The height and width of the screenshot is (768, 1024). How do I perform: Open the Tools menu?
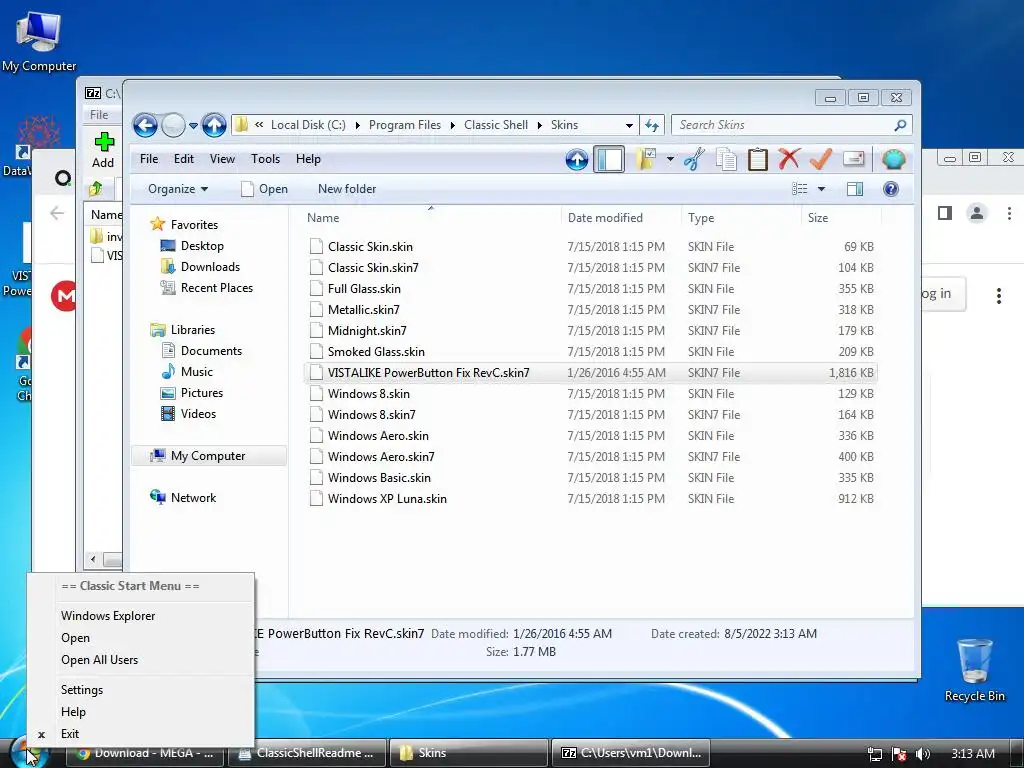coord(265,159)
